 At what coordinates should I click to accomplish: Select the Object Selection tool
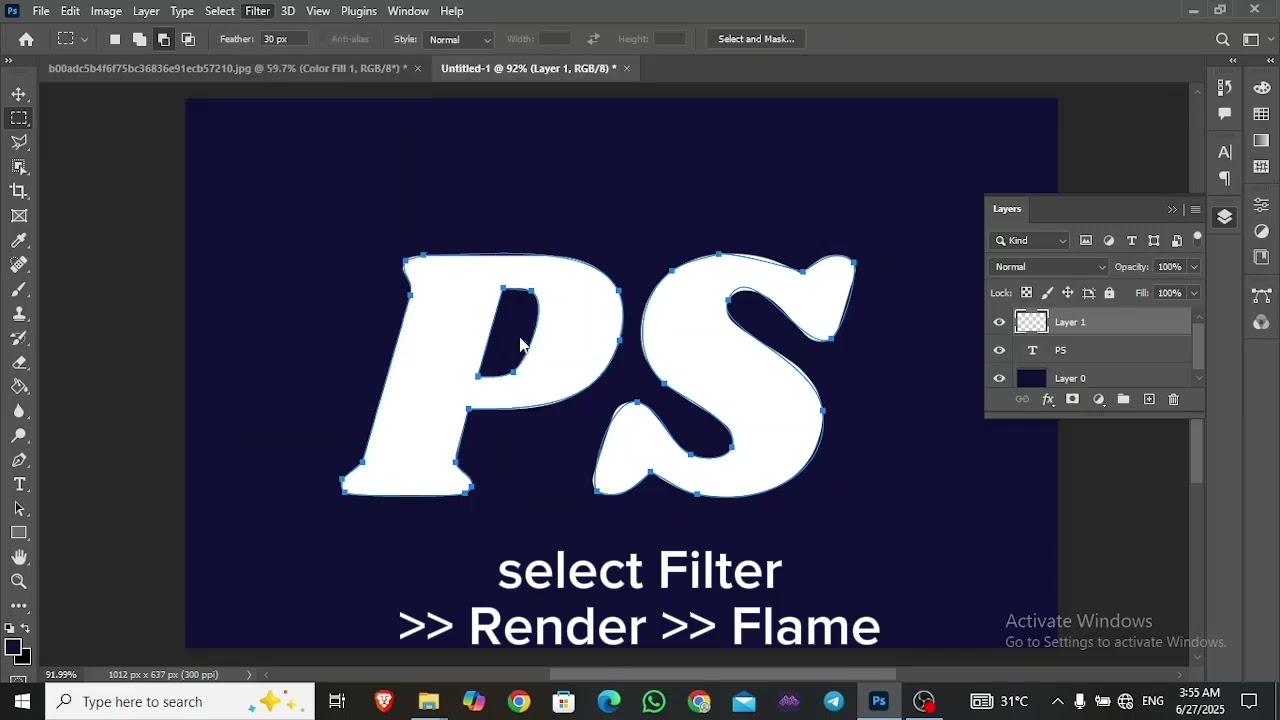point(19,167)
